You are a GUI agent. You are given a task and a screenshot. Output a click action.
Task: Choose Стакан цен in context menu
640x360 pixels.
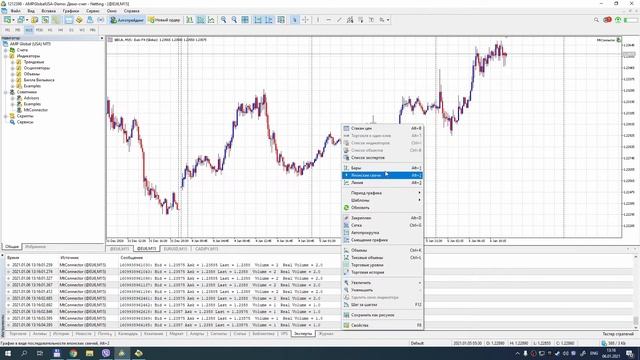[x=382, y=128]
